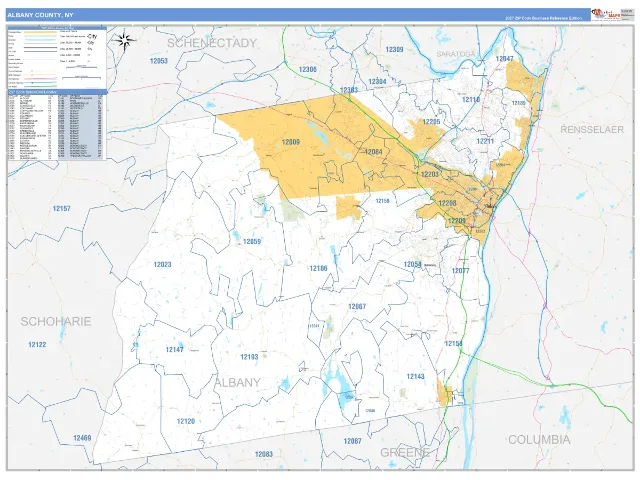Click ZIP code label 12304

[x=377, y=82]
